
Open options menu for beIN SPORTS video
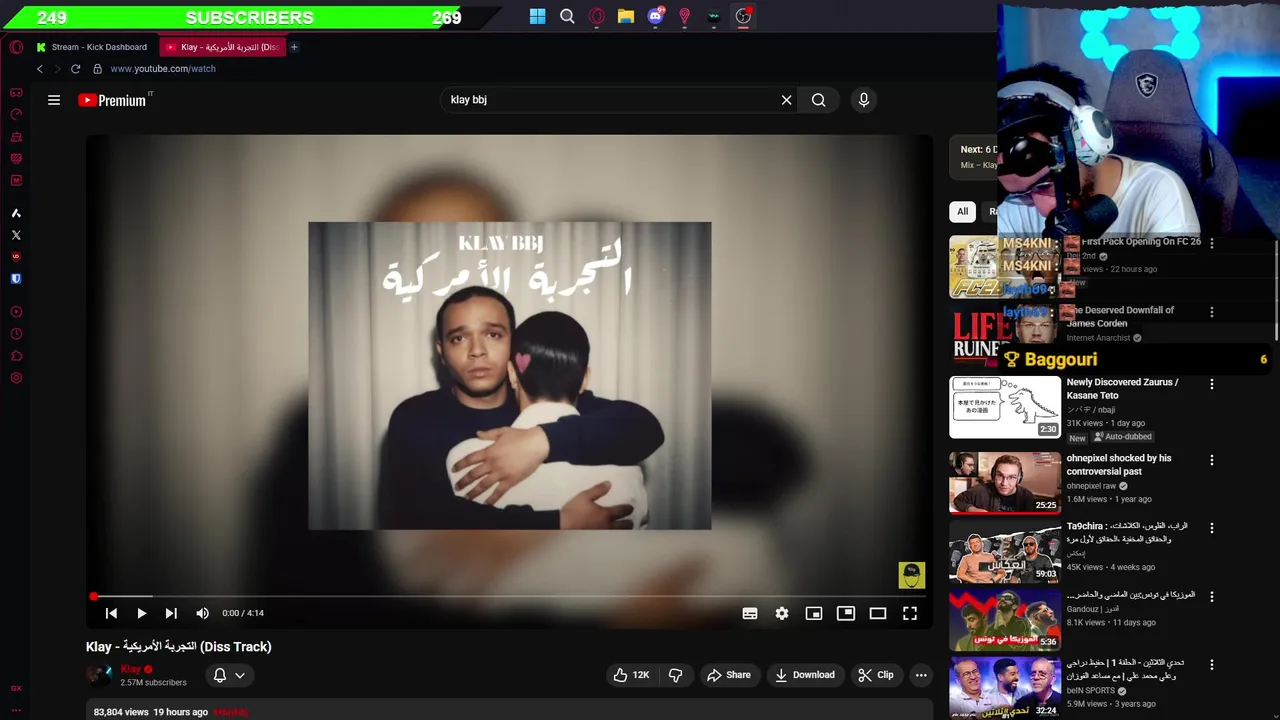click(x=1212, y=664)
